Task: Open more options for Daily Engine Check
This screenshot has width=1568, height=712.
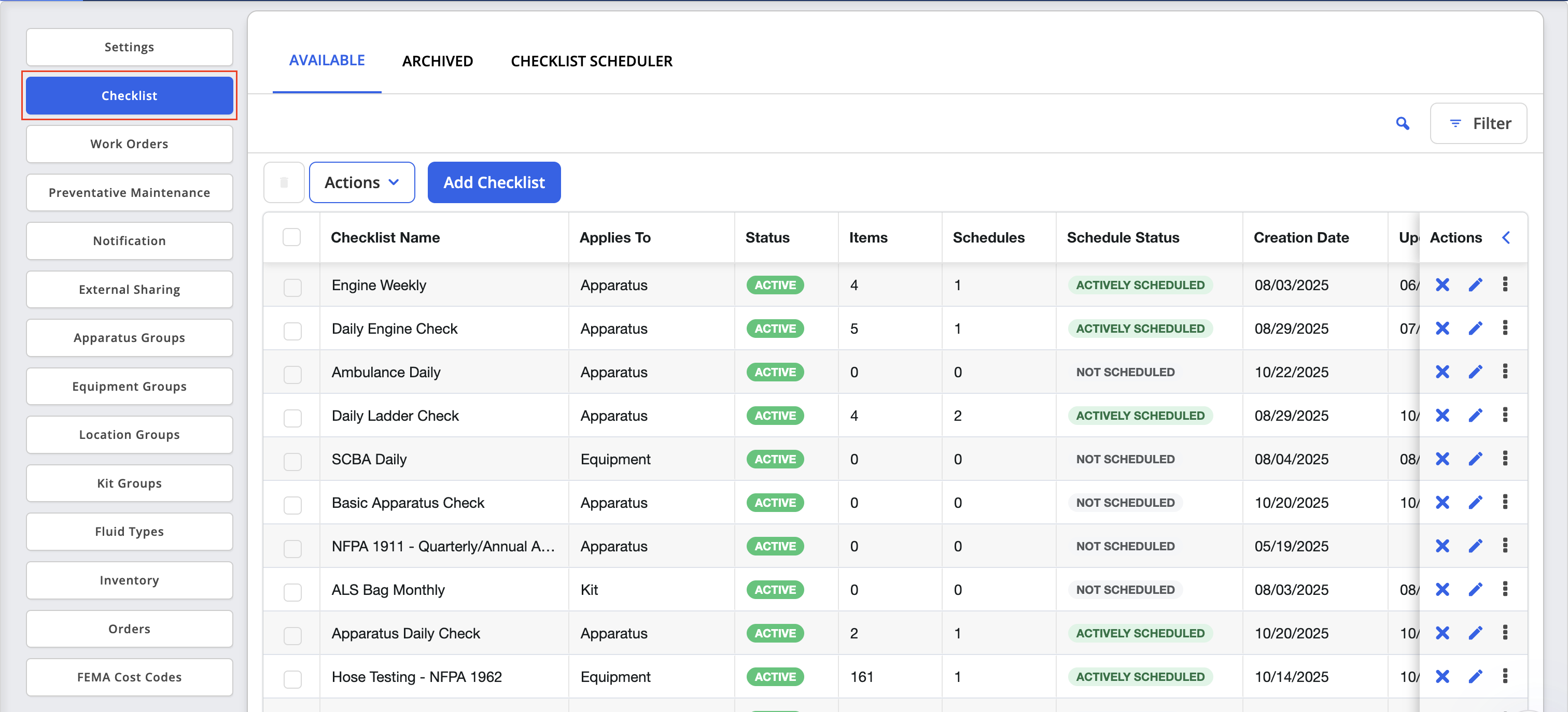Action: [1505, 328]
